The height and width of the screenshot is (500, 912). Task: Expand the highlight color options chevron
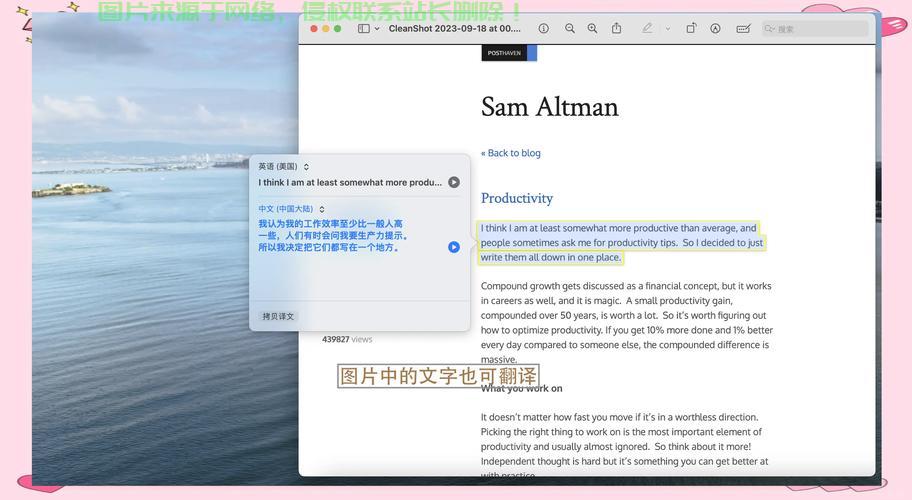[x=668, y=28]
